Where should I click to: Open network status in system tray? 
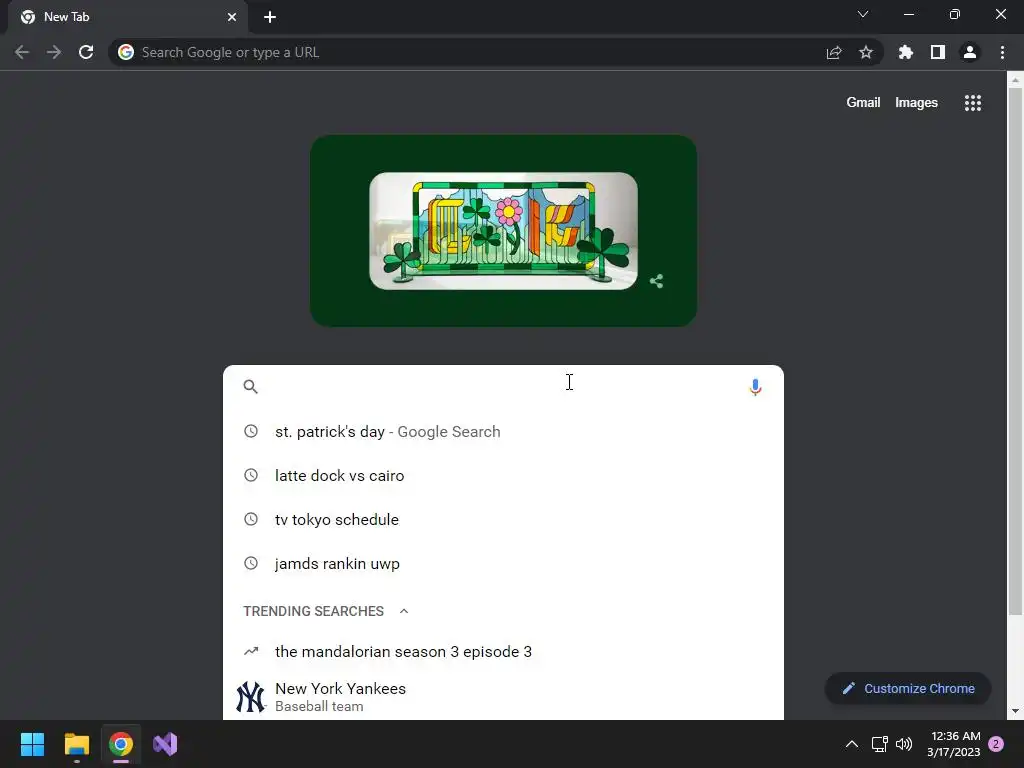[879, 744]
